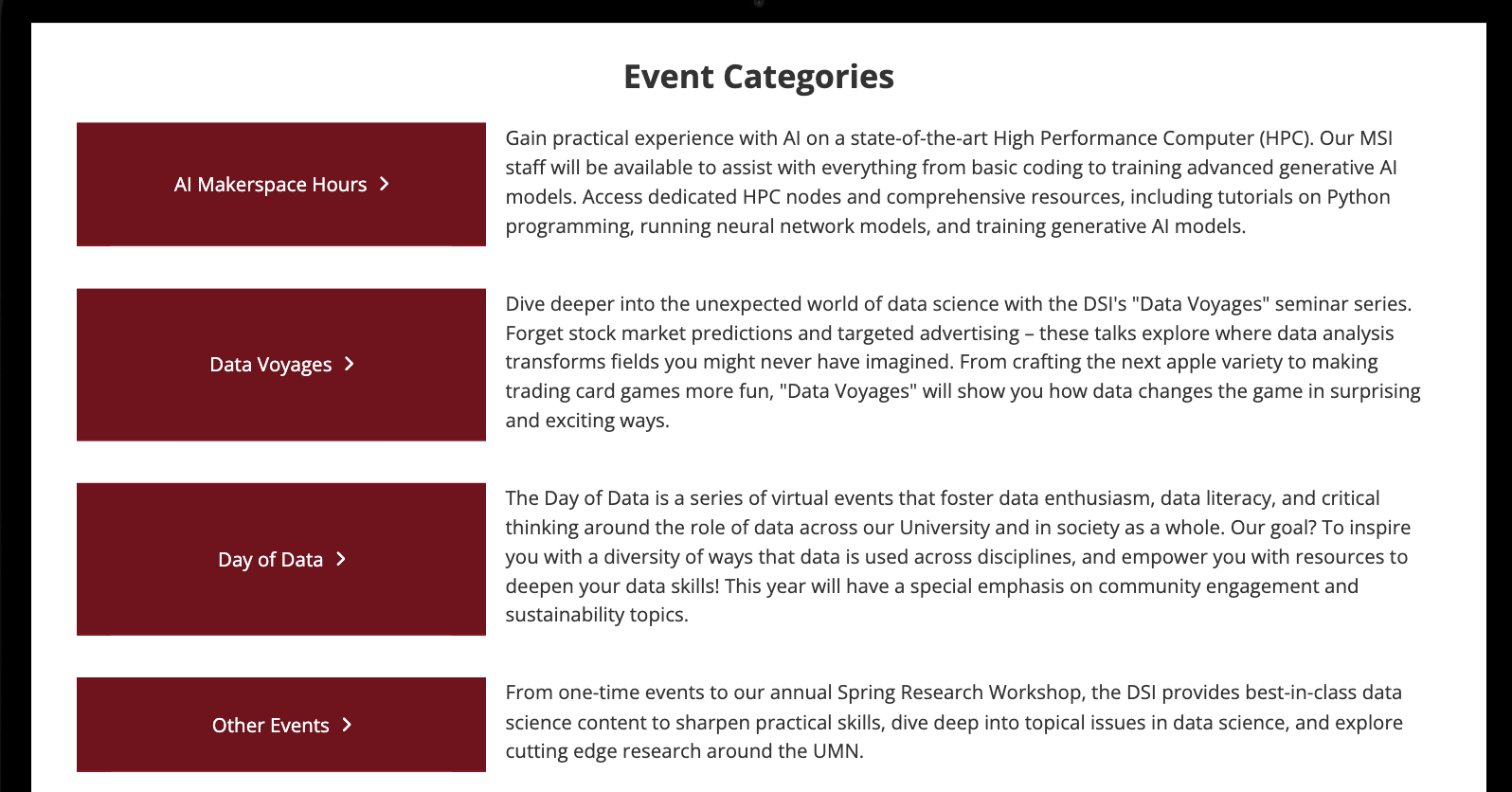This screenshot has width=1512, height=792.
Task: Click the Day of Data virtual events description
Action: point(957,556)
